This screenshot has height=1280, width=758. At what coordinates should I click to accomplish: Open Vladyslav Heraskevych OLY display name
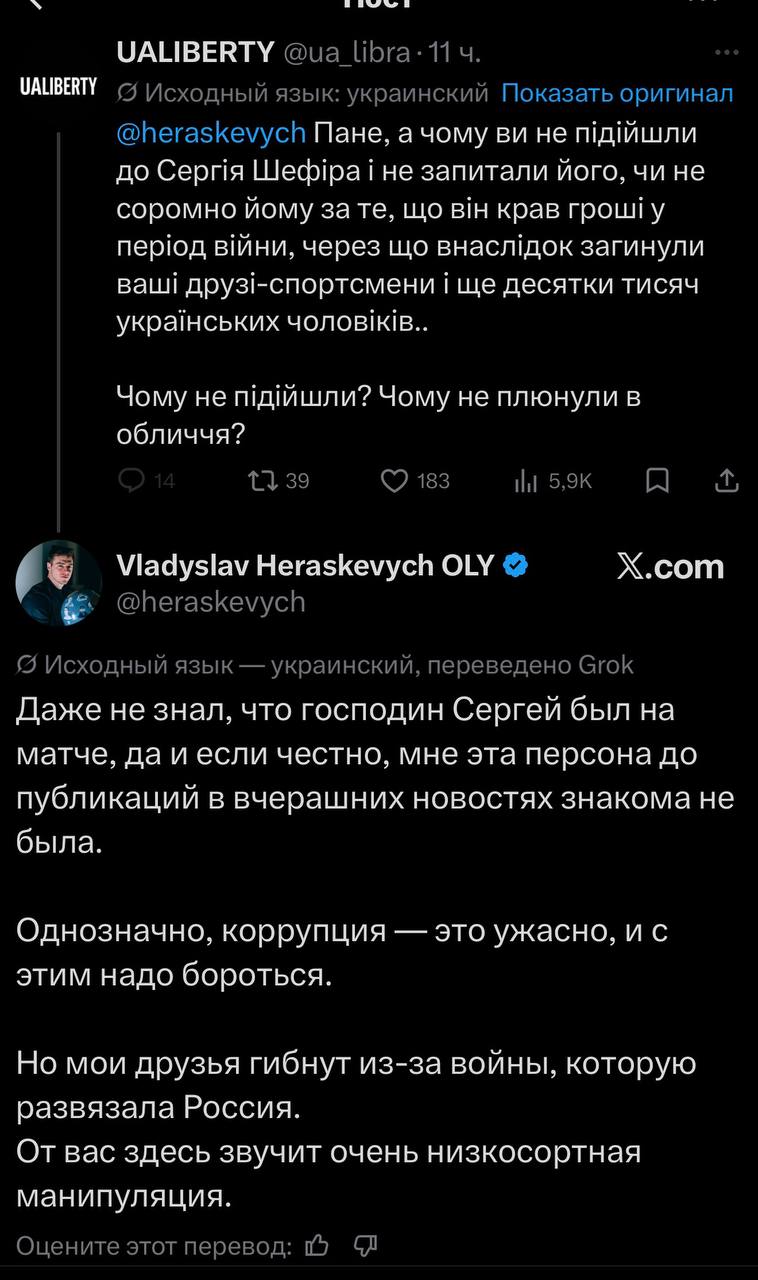tap(305, 566)
